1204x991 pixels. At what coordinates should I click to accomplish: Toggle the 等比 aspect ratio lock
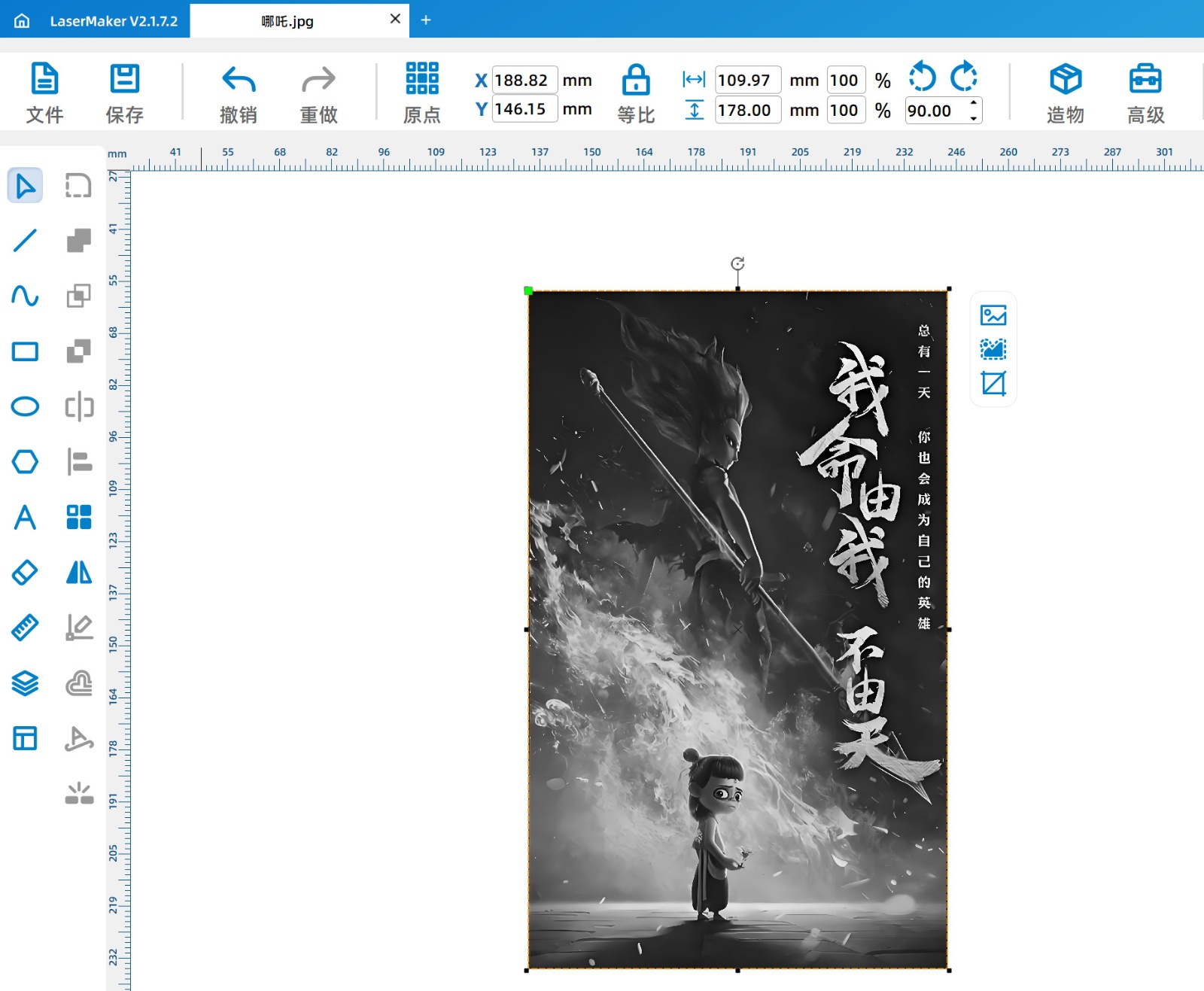(x=636, y=79)
